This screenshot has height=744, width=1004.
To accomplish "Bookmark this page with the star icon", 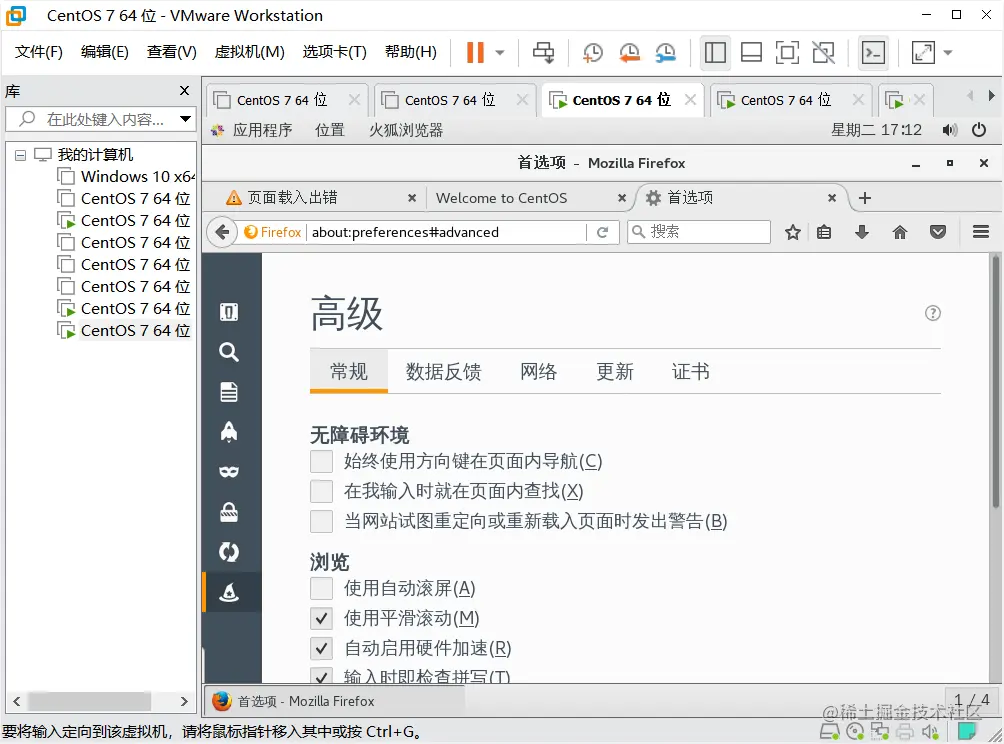I will click(793, 232).
